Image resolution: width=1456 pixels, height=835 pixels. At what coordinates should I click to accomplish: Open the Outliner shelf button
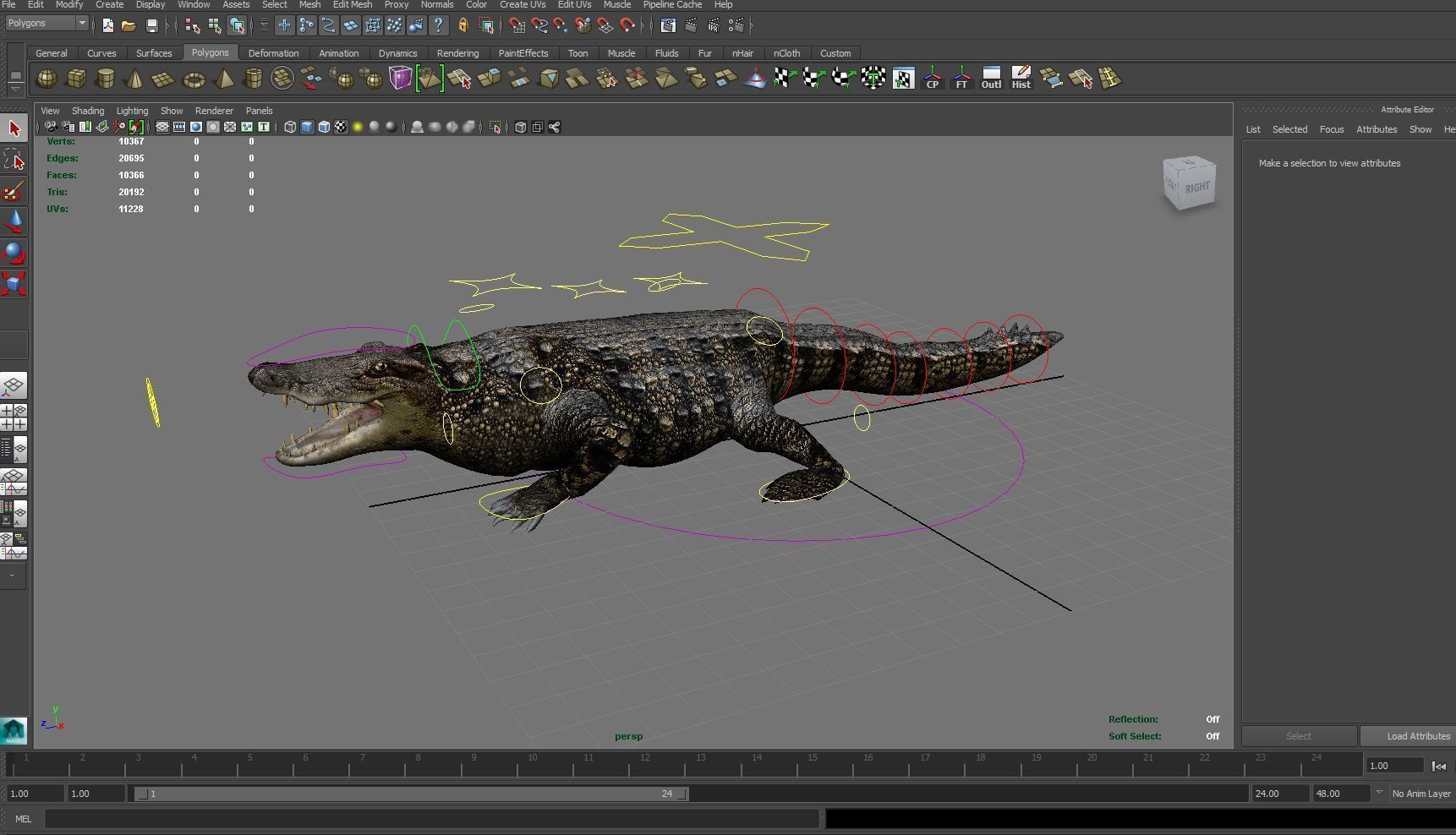pyautogui.click(x=991, y=79)
